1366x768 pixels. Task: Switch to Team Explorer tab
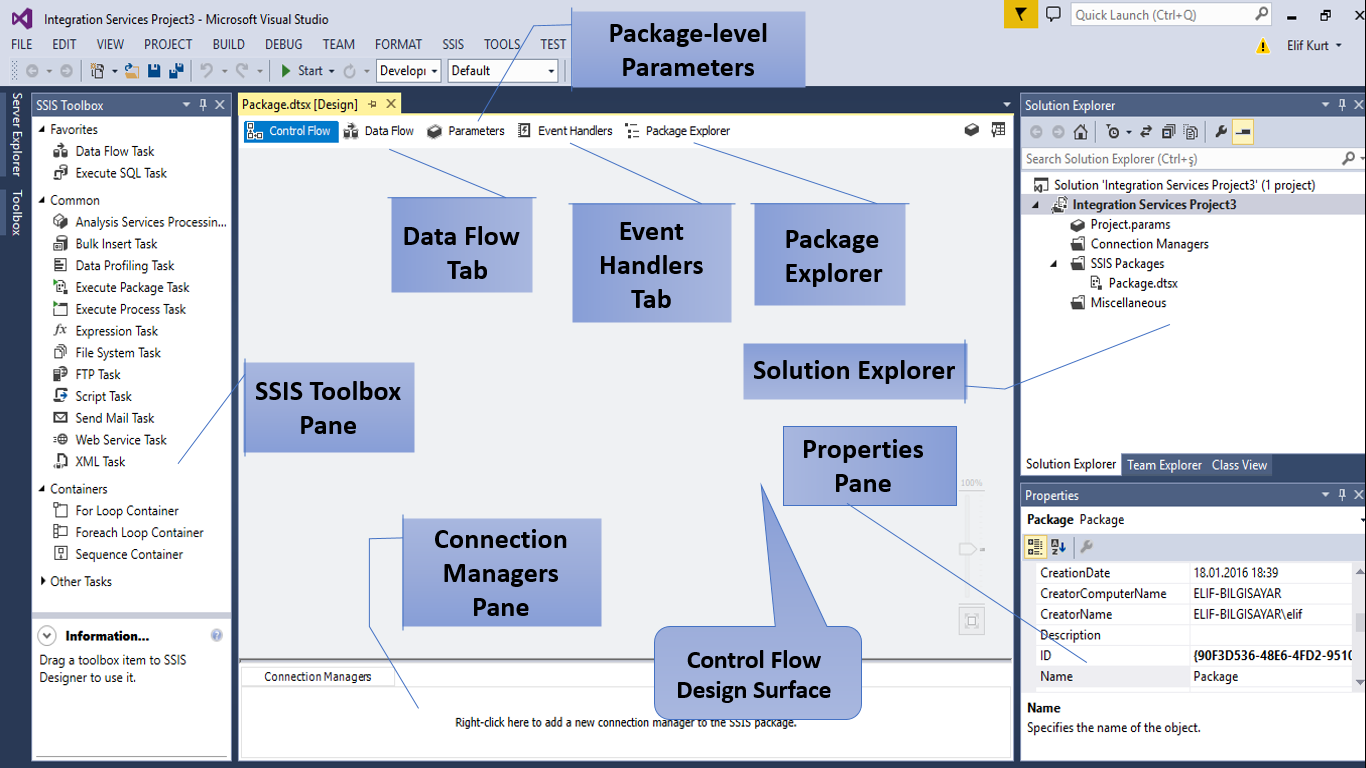coord(1164,465)
